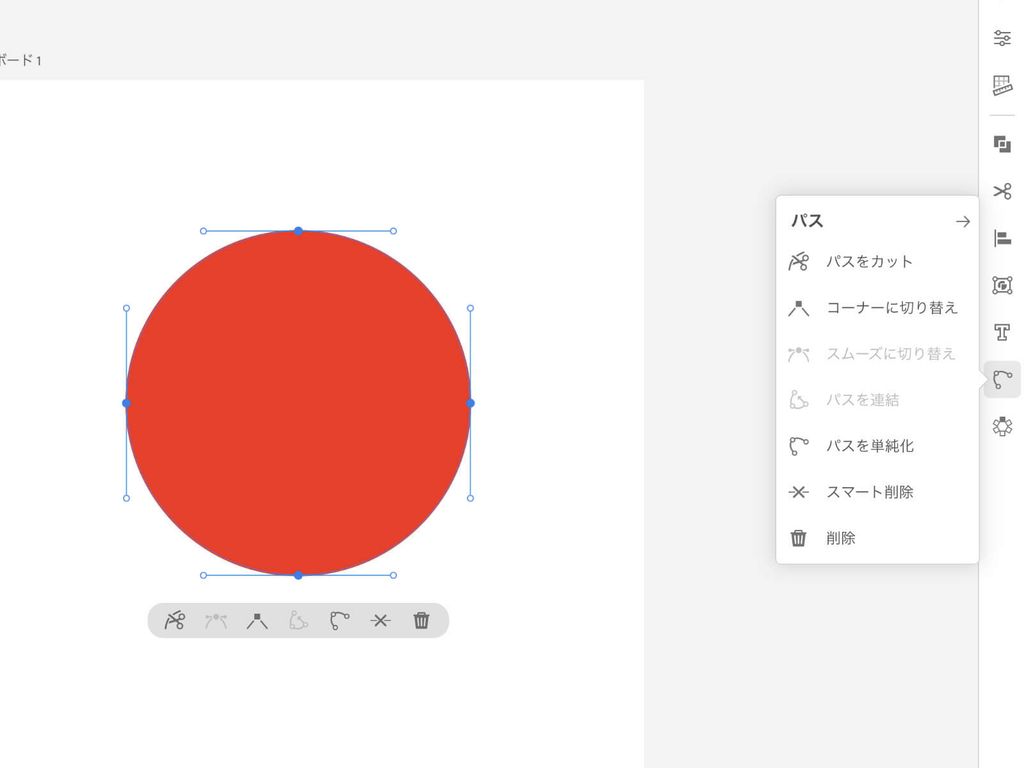Open the Object transform panel icon
The height and width of the screenshot is (768, 1024).
coord(1002,285)
